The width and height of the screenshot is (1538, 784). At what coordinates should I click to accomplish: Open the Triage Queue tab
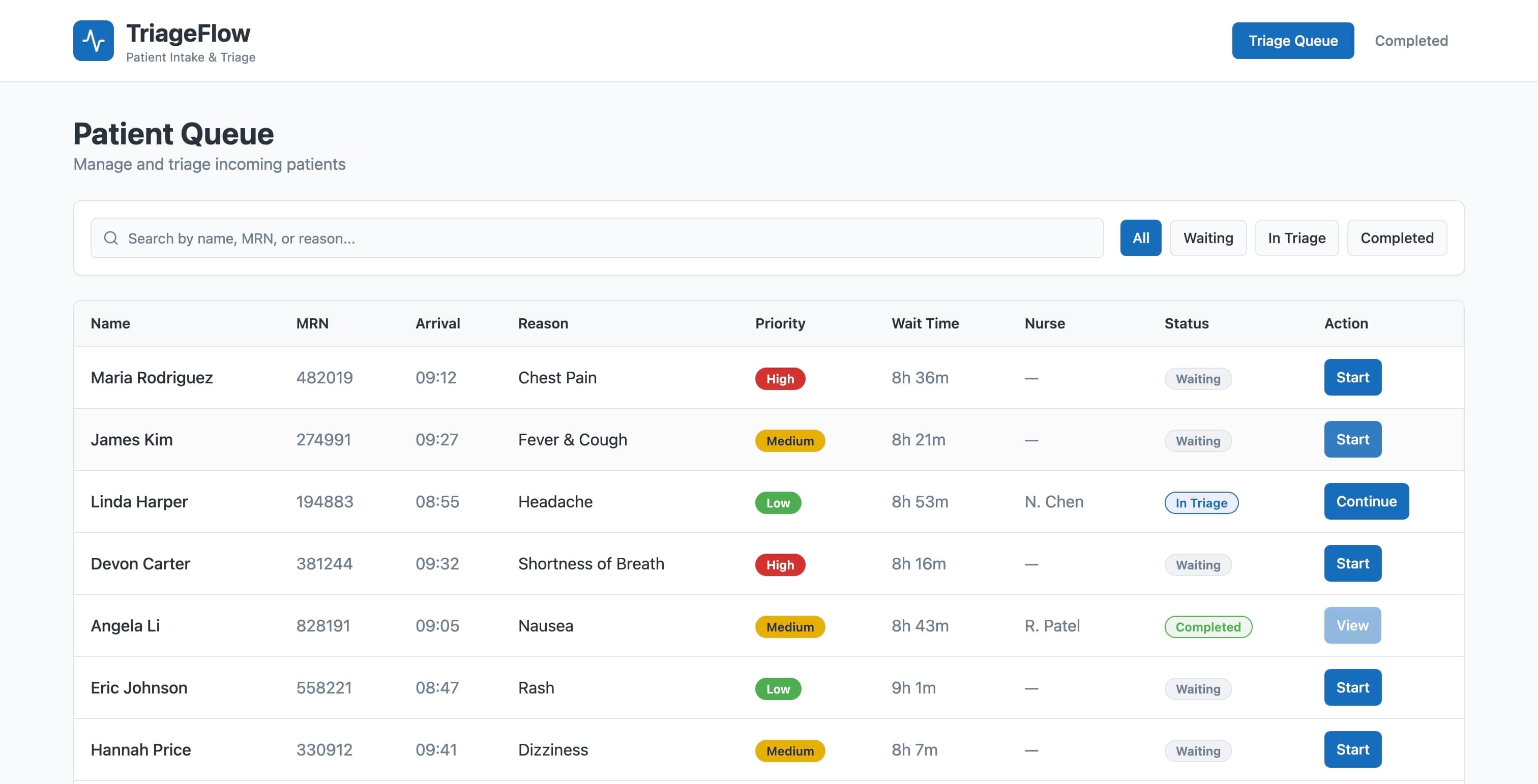click(x=1293, y=41)
